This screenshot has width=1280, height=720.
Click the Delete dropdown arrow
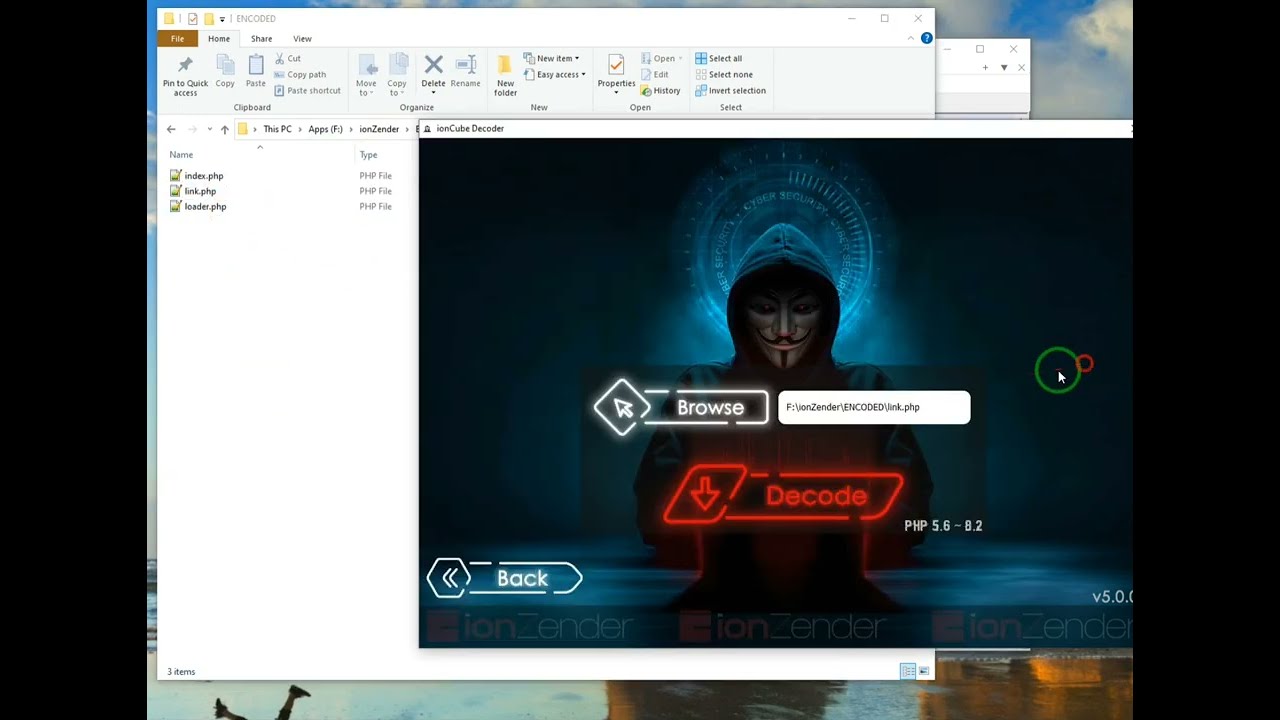click(x=433, y=93)
